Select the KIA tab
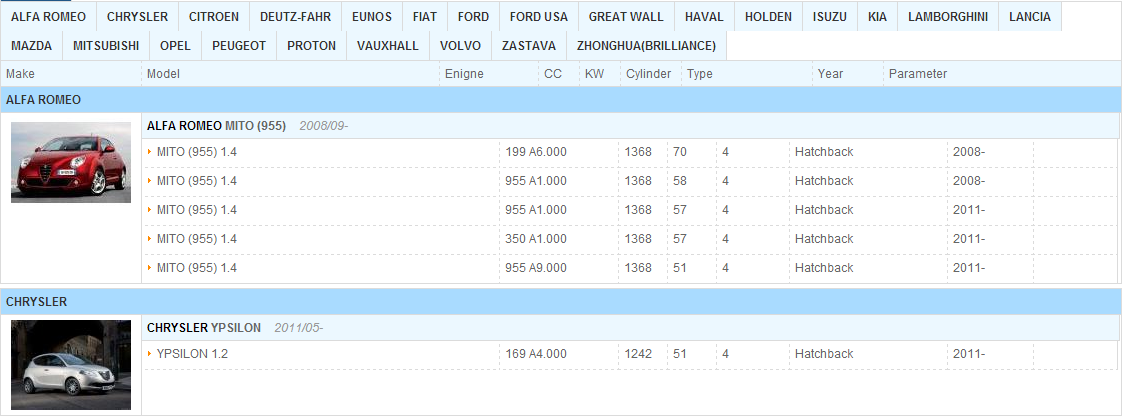Screen dimensions: 1124x419 click(x=877, y=16)
